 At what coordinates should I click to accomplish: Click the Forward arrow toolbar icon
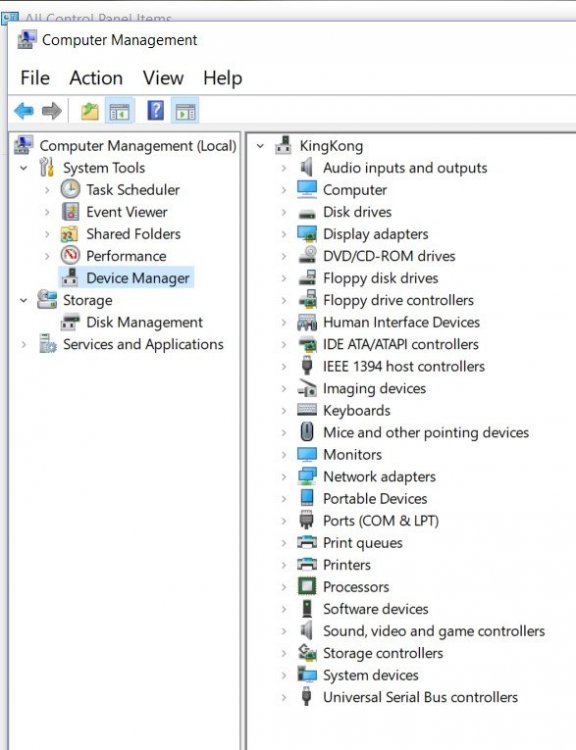coord(52,111)
